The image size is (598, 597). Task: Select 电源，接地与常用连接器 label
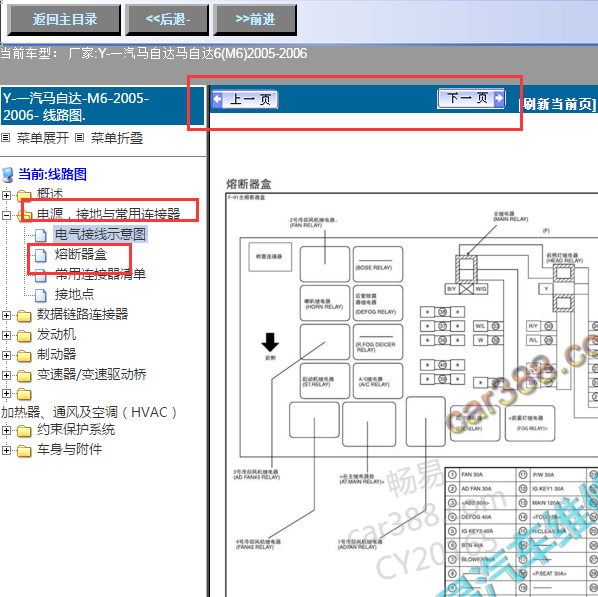(109, 214)
